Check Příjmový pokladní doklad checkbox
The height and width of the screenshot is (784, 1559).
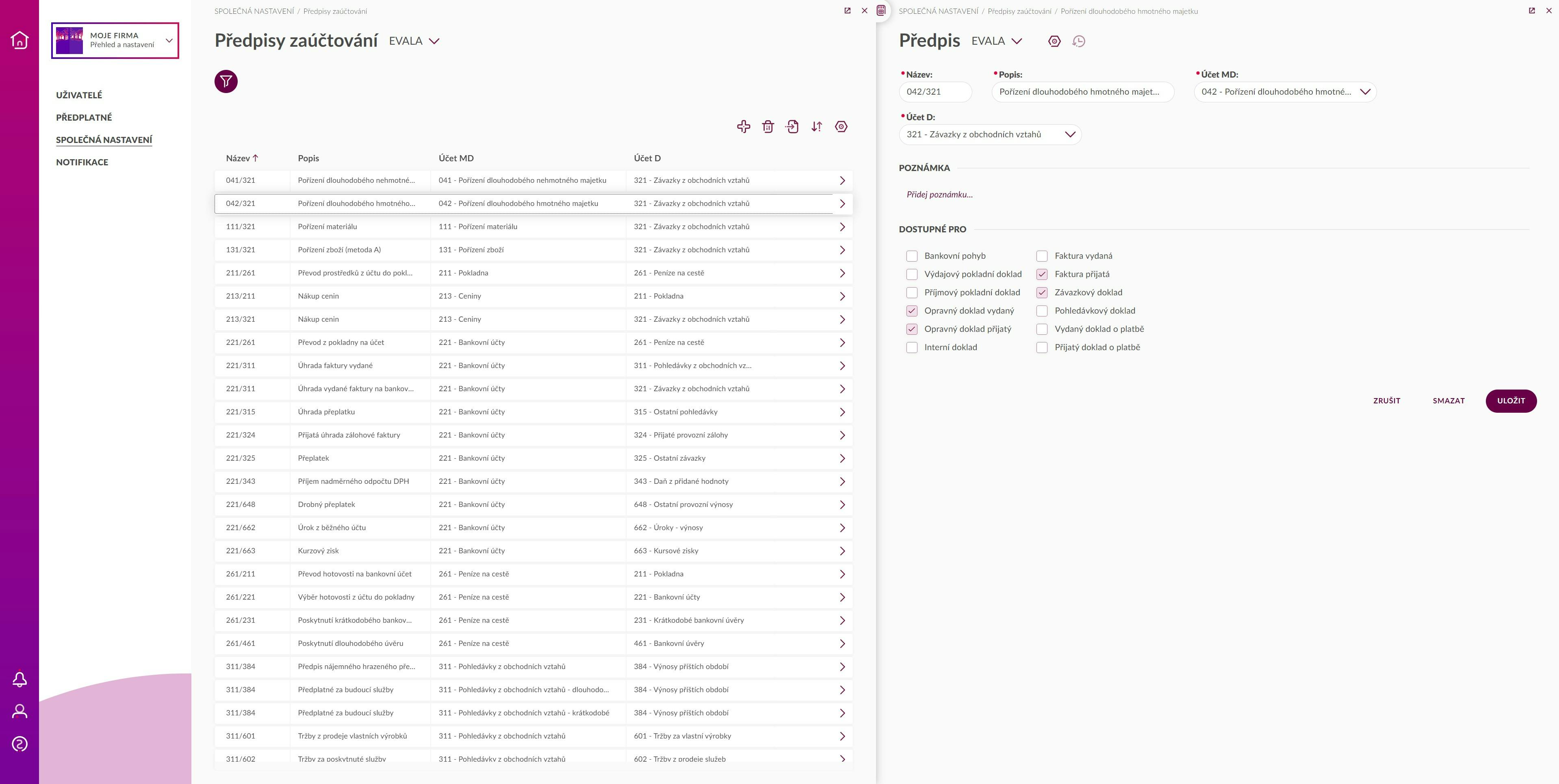[x=911, y=293]
